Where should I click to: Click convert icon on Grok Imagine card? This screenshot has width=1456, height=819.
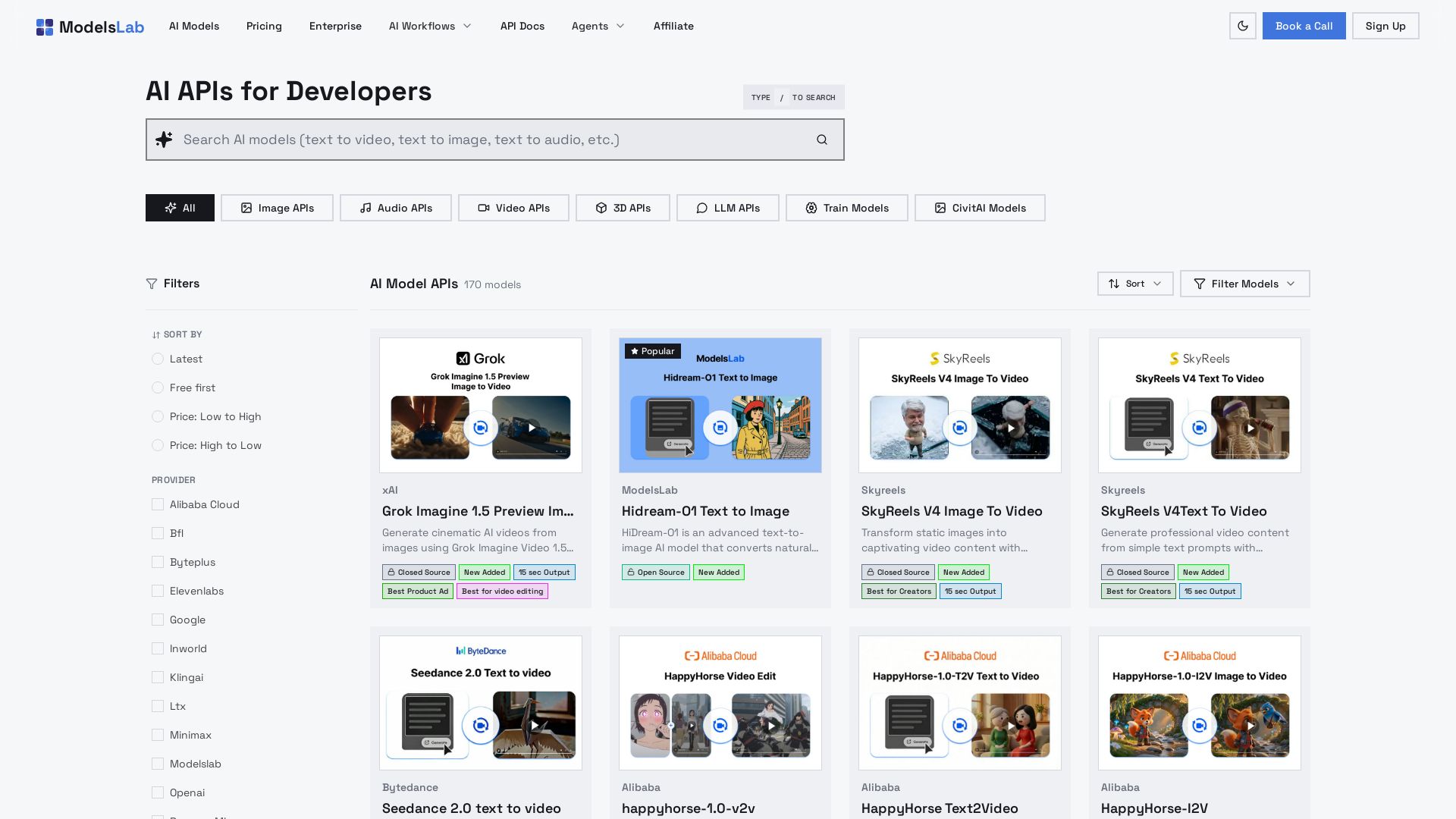[481, 428]
